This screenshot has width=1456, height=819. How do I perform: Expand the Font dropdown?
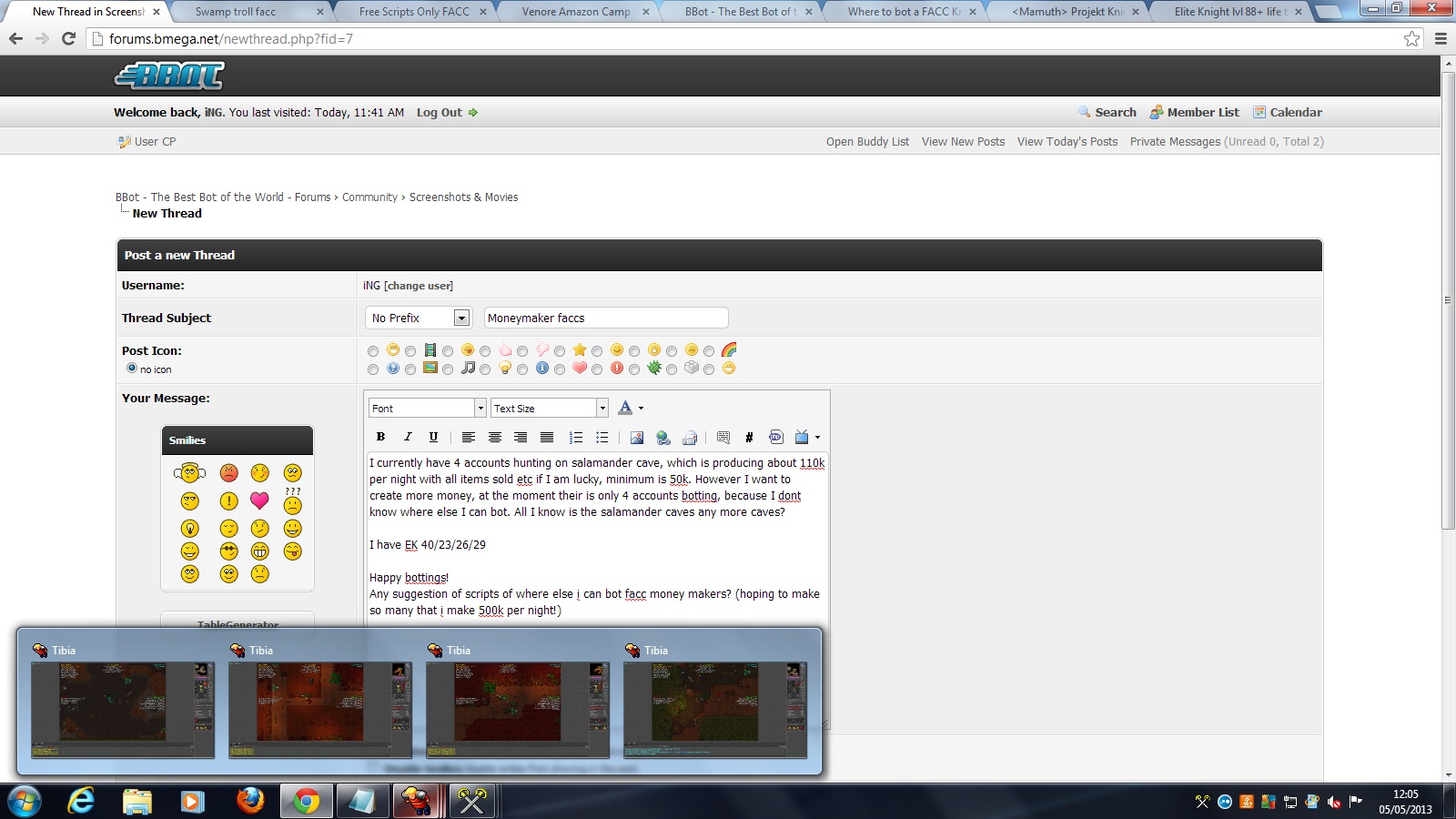tap(427, 409)
